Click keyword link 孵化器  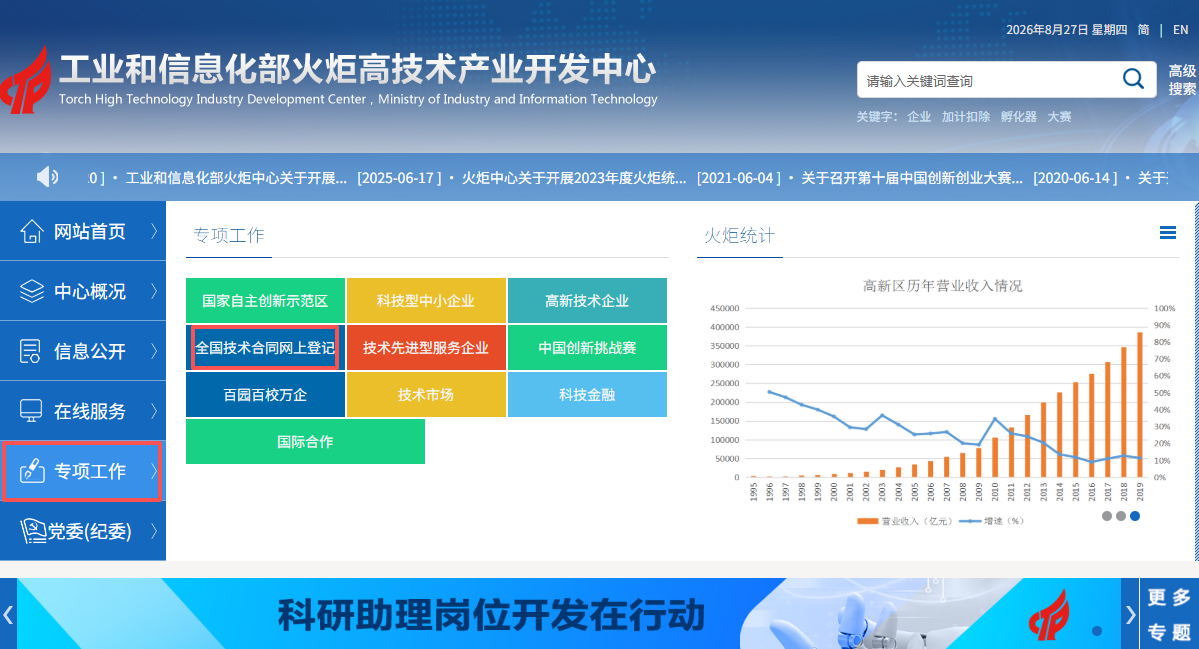1019,117
